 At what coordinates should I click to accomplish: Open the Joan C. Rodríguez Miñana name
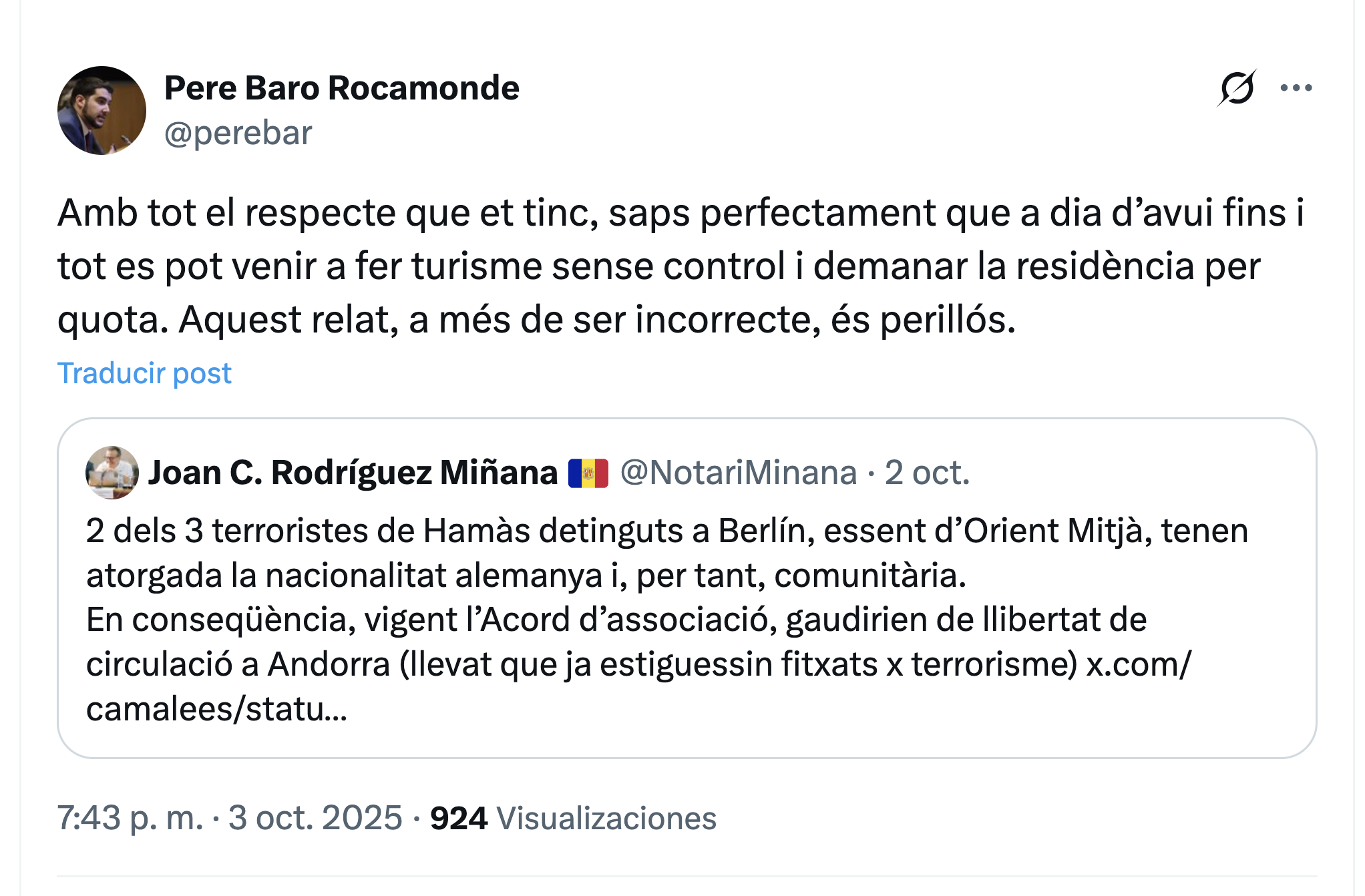[353, 473]
